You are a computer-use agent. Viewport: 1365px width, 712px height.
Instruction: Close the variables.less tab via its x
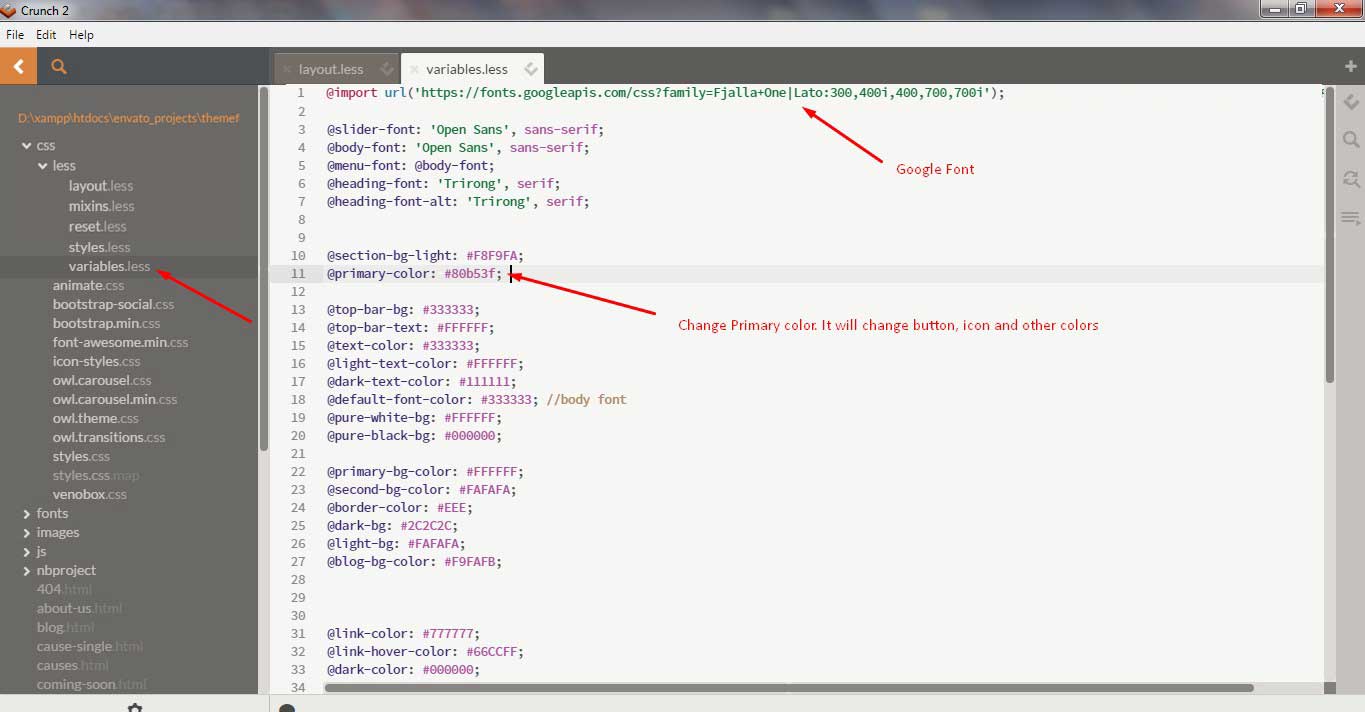point(413,70)
